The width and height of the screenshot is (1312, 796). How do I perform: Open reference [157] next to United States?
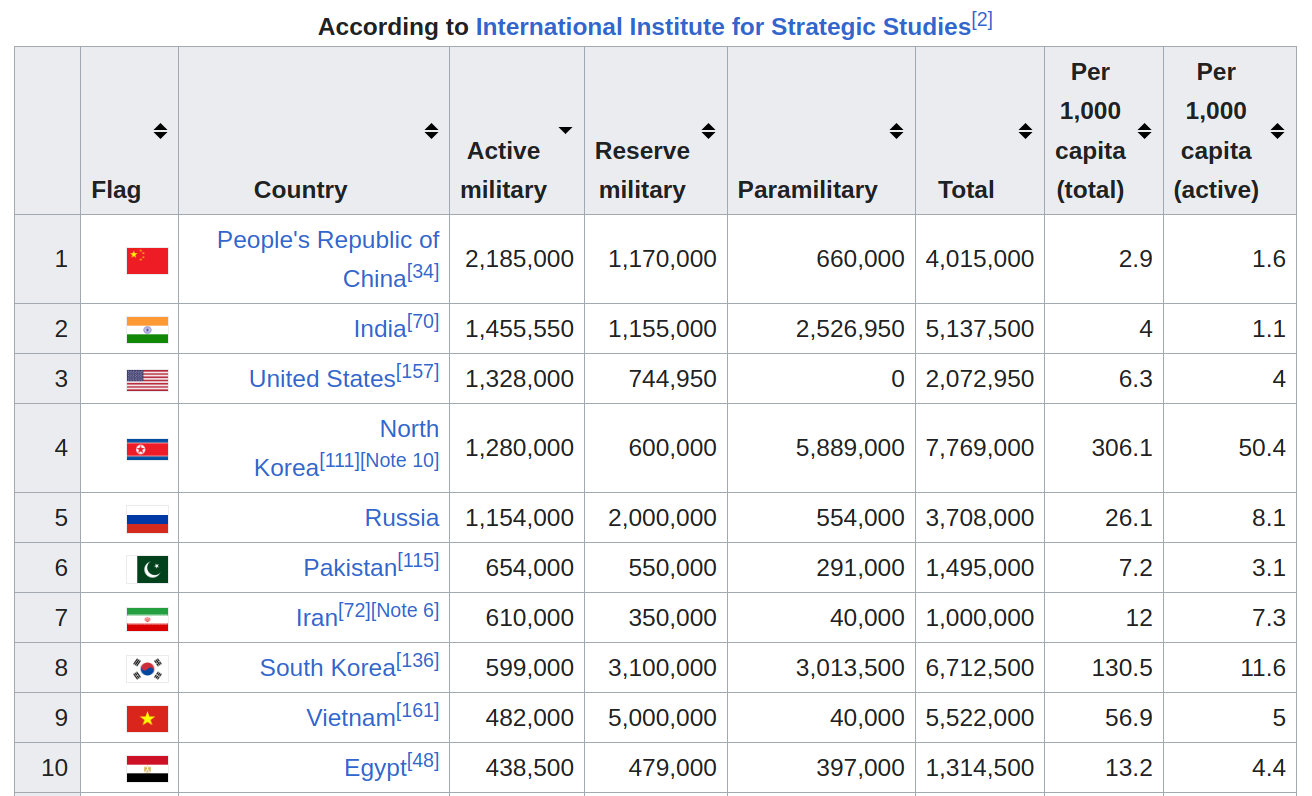point(417,371)
